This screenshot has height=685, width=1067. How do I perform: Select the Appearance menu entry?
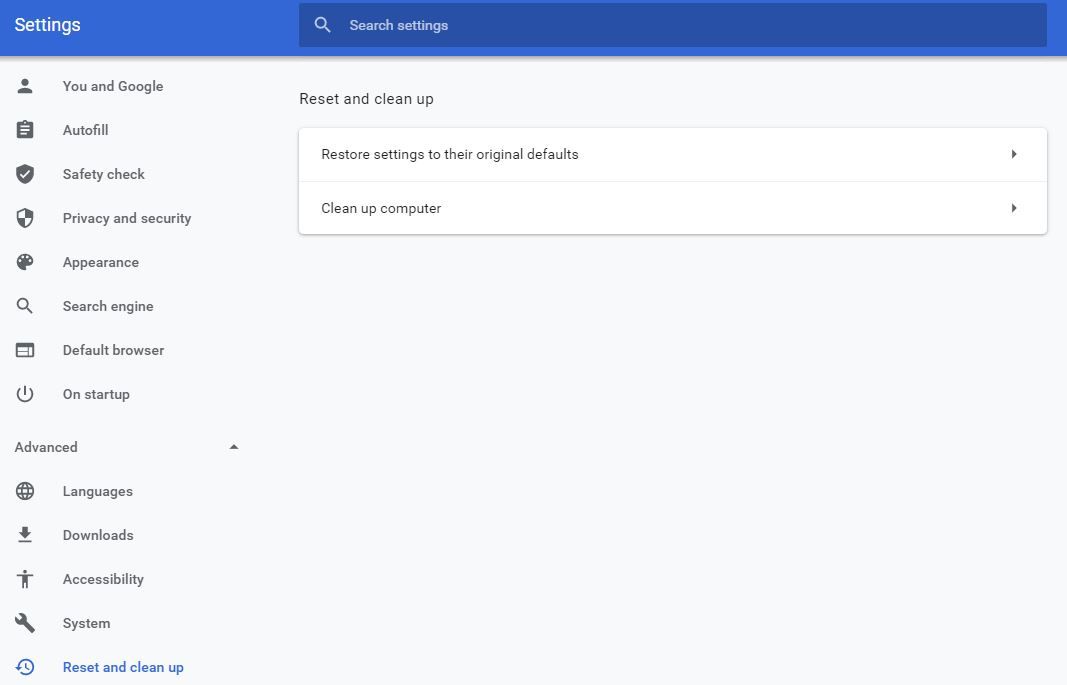100,262
